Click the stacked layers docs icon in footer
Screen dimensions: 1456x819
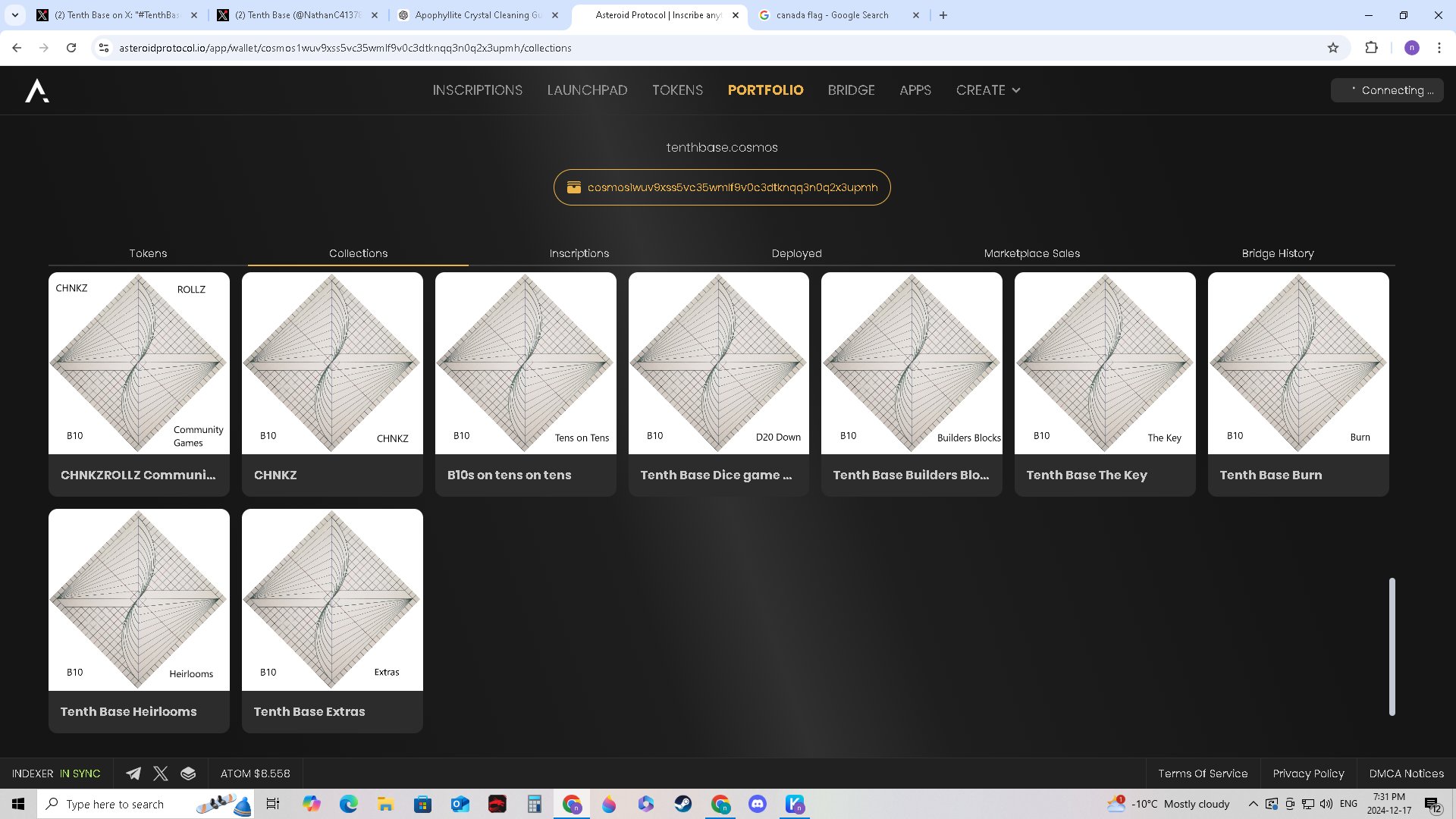(188, 773)
